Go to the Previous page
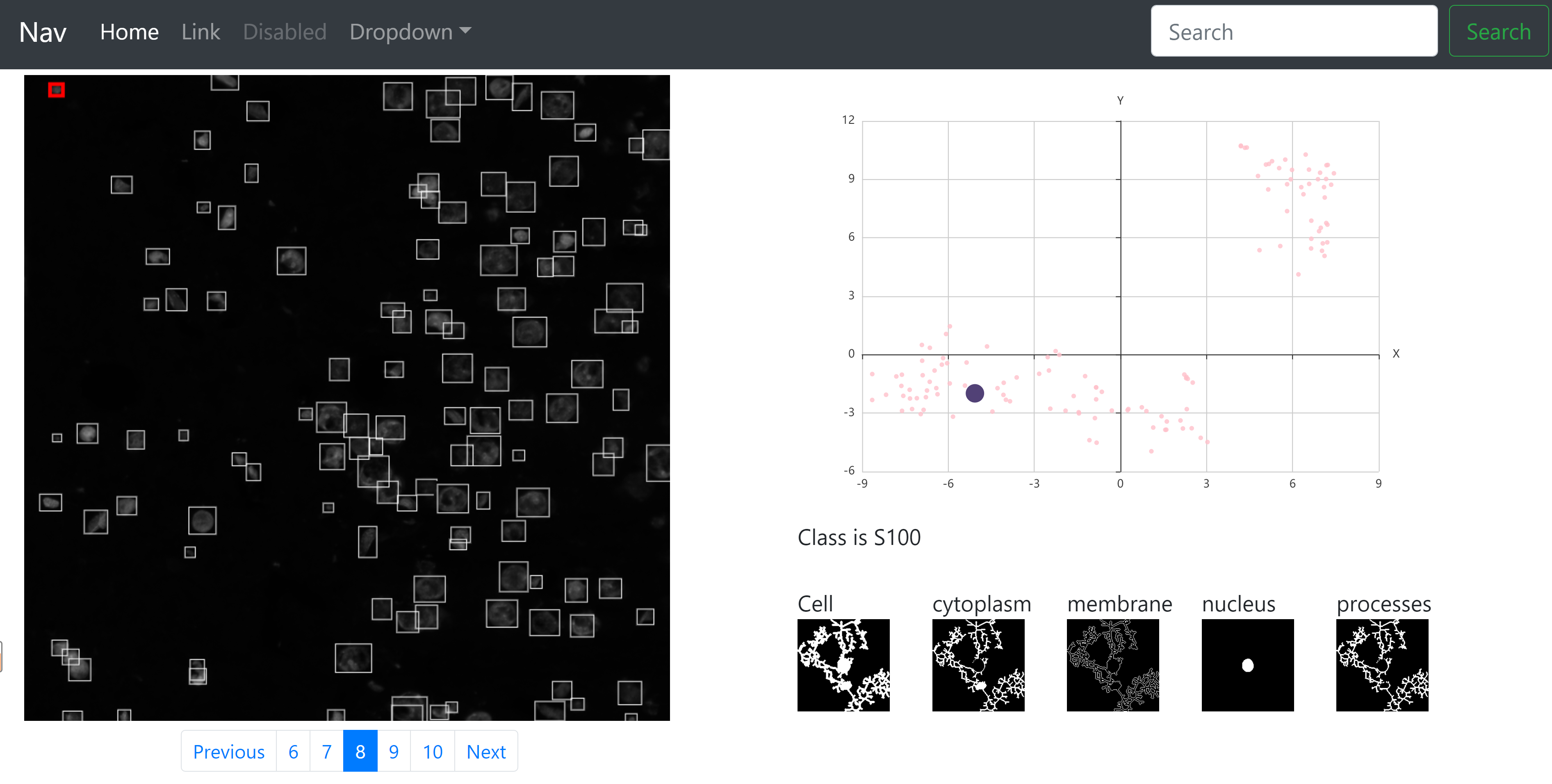This screenshot has width=1552, height=784. point(229,751)
